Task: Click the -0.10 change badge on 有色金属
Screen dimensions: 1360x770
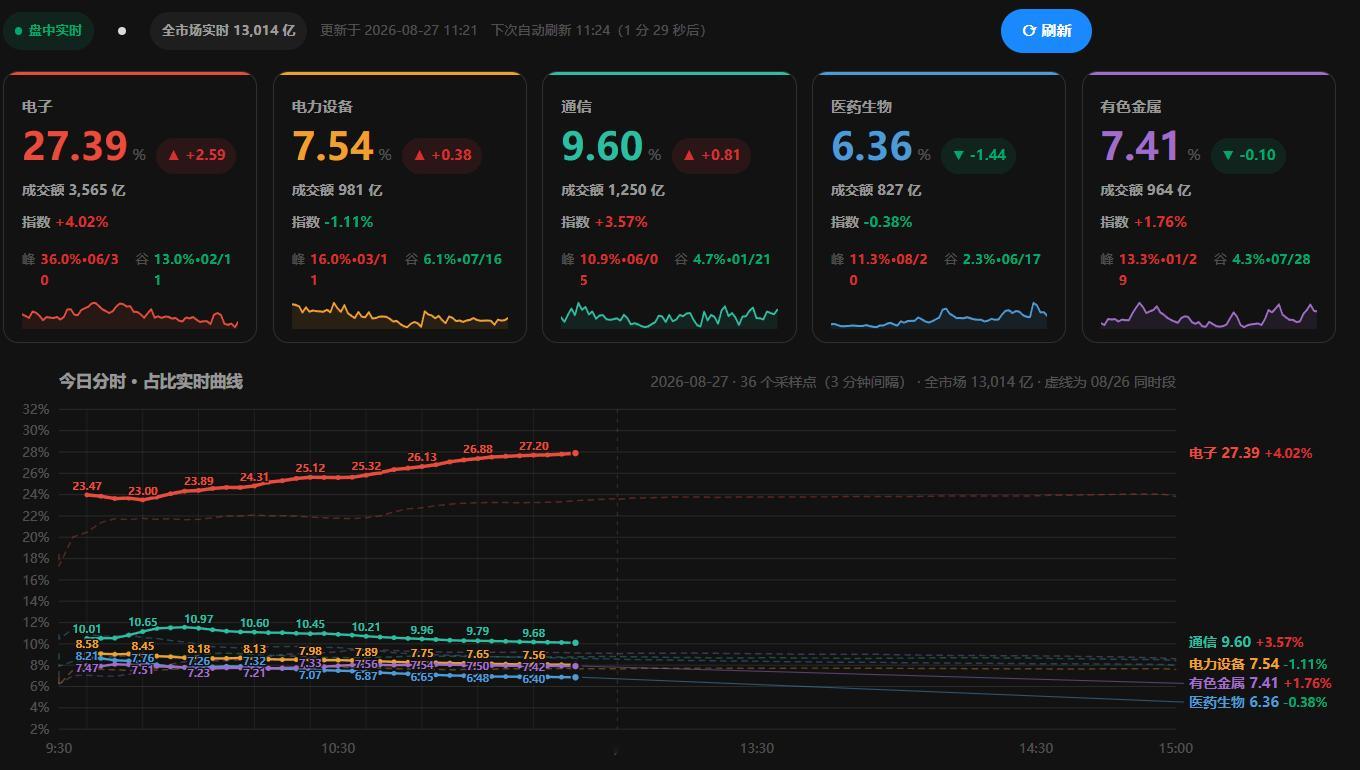Action: tap(1249, 155)
